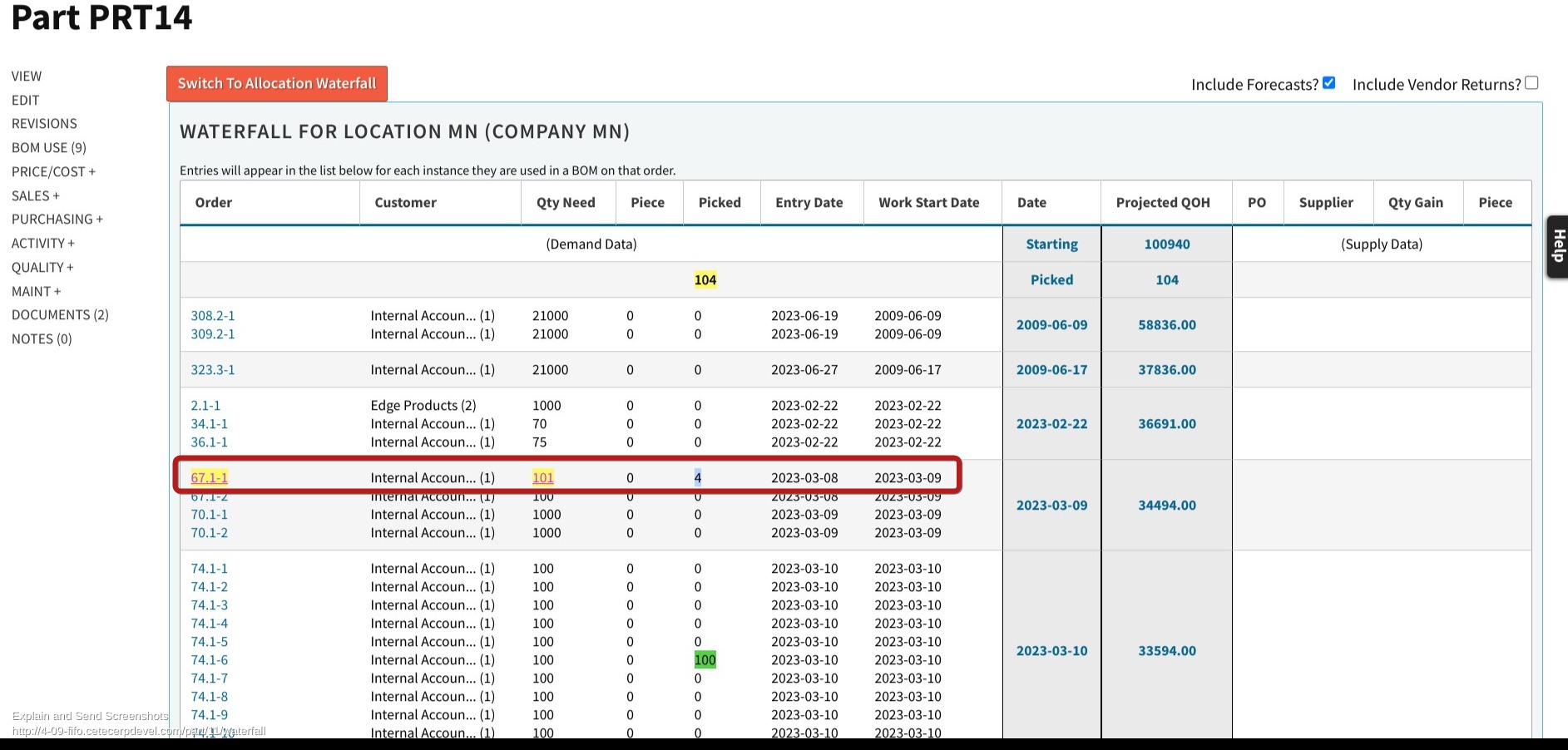Screen dimensions: 1568x750
Task: Click date 2009-06-17 in Date column
Action: pos(1051,370)
